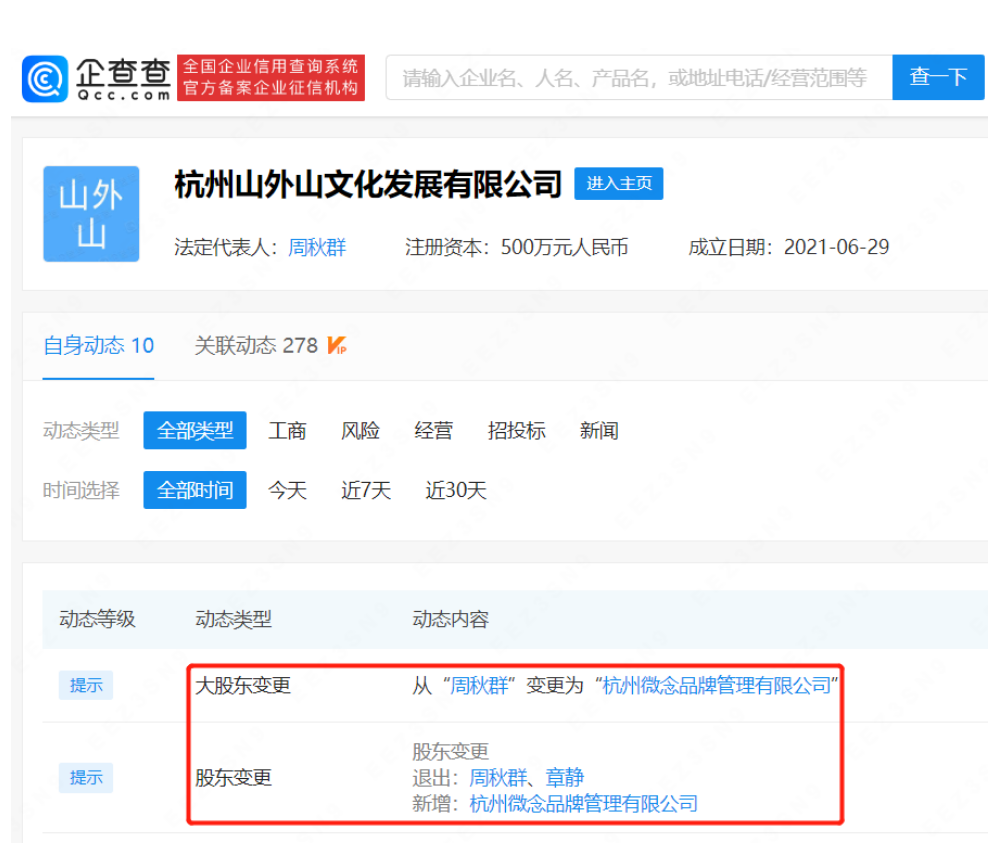The width and height of the screenshot is (1002, 867).
Task: Select 全部时间 time filter
Action: pos(195,490)
